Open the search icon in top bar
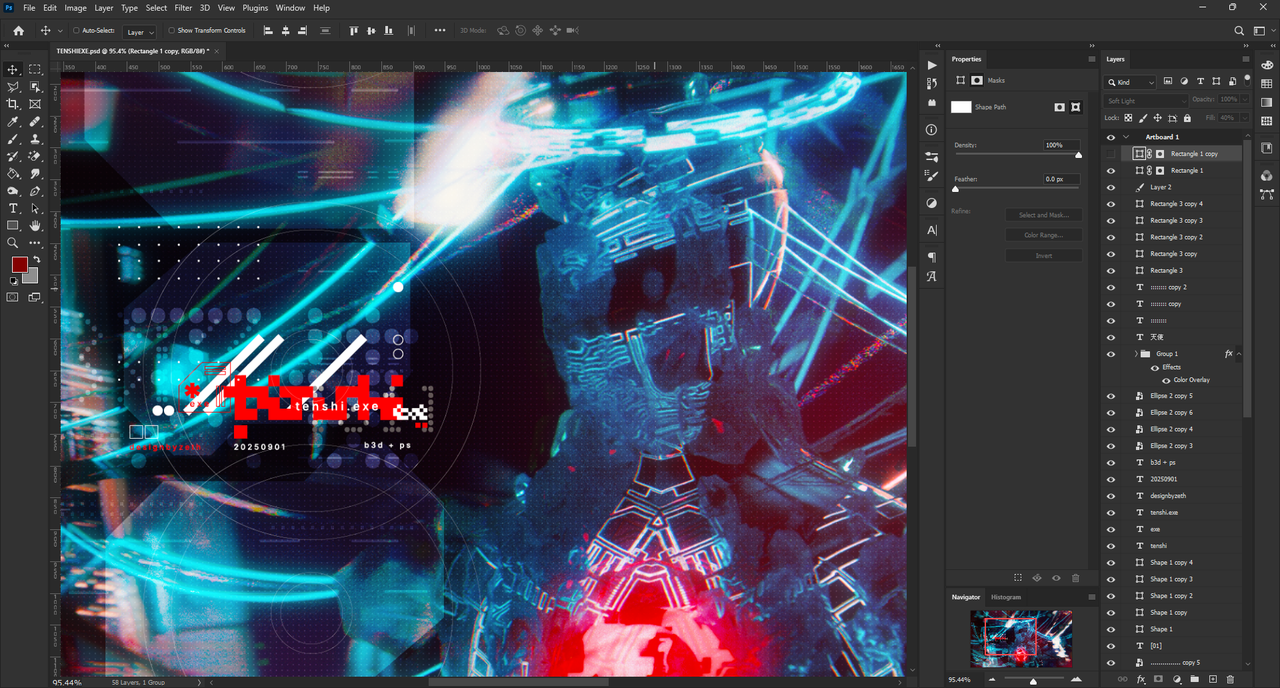 [x=1239, y=31]
